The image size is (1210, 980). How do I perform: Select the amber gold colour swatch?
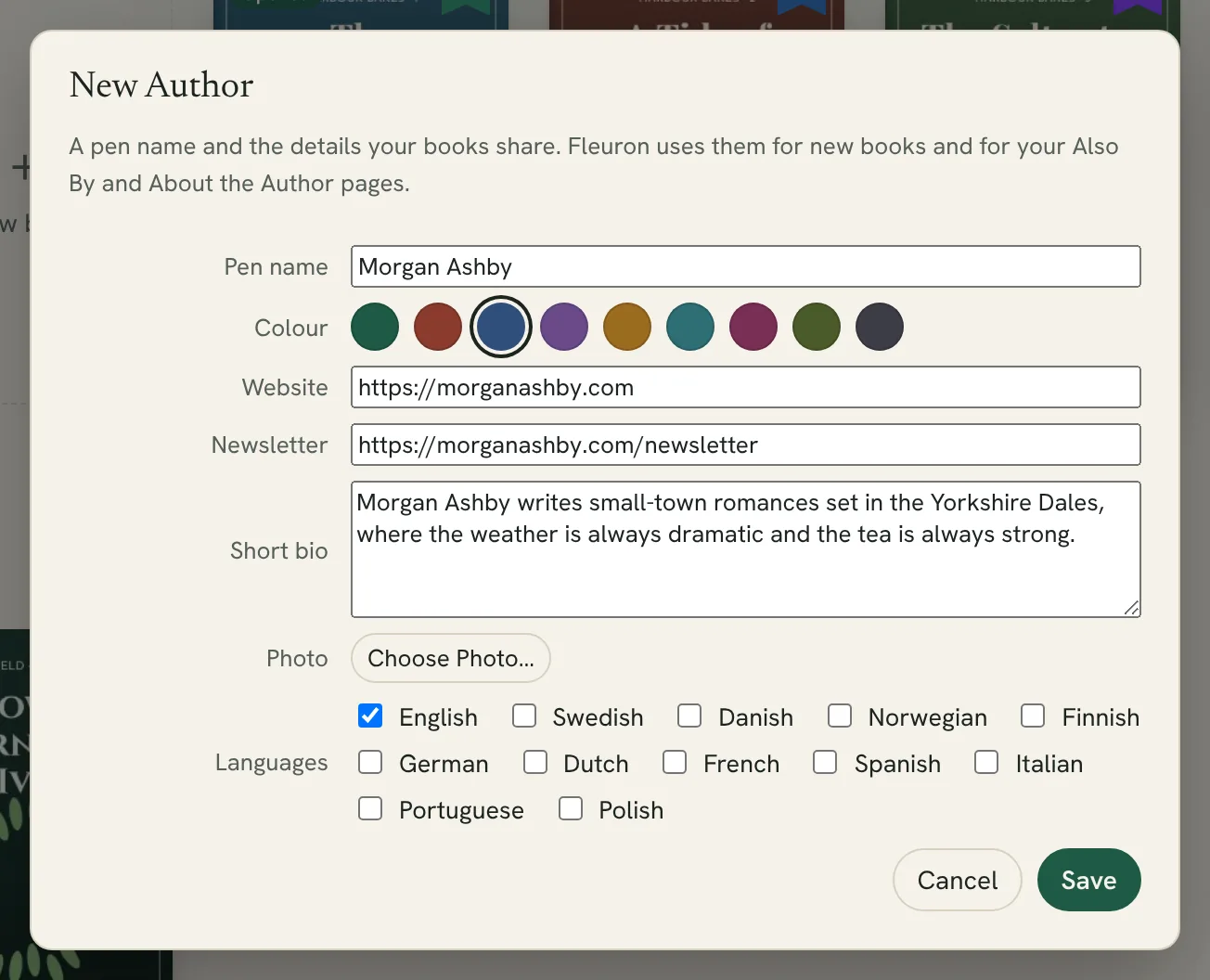tap(627, 327)
